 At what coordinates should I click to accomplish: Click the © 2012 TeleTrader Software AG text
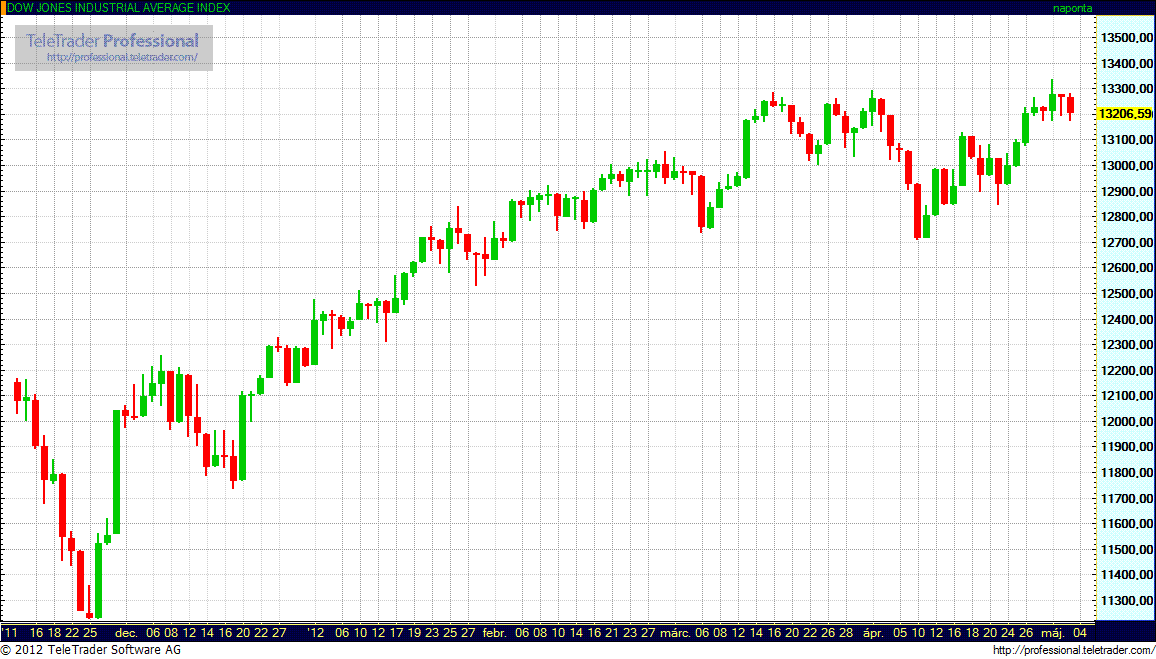(91, 650)
